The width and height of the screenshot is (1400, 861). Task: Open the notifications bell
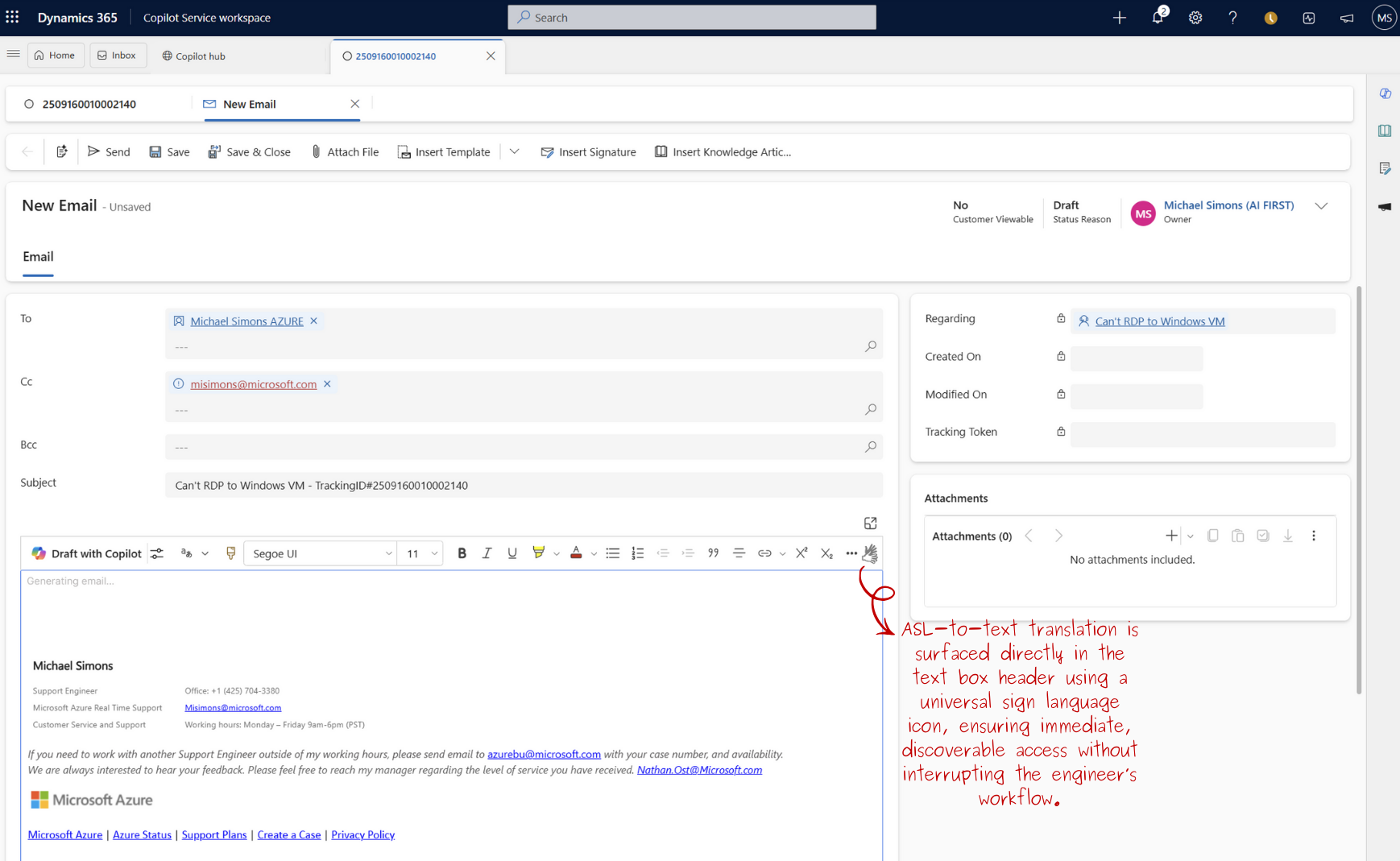tap(1158, 17)
